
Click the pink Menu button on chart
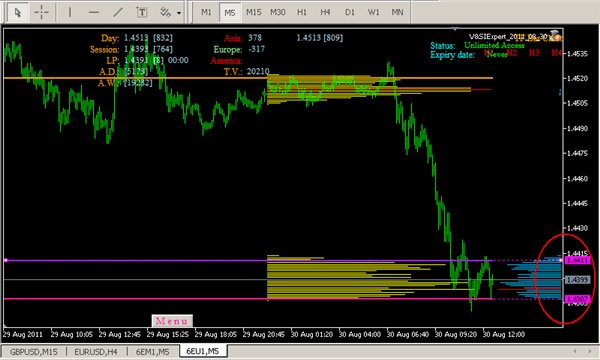172,321
